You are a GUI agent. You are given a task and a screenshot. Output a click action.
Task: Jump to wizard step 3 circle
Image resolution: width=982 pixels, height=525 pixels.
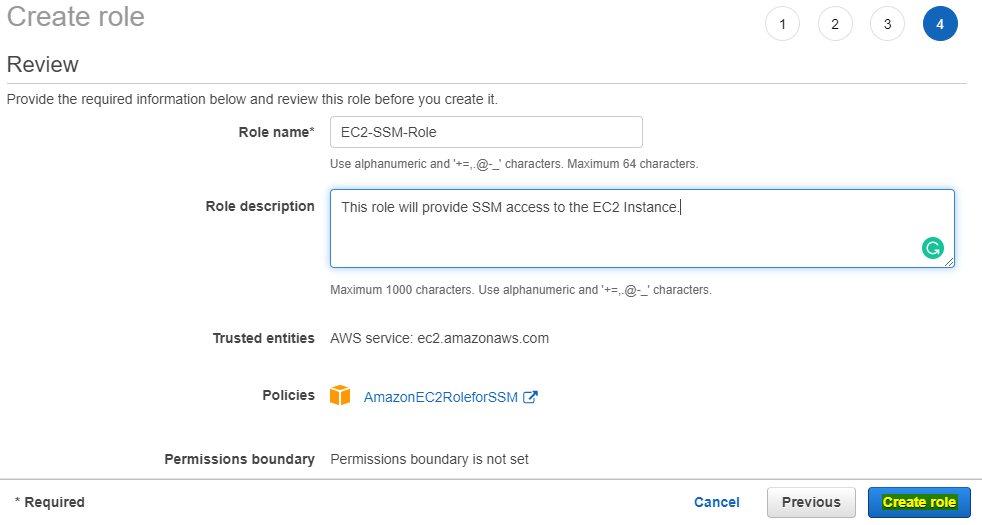click(x=887, y=24)
